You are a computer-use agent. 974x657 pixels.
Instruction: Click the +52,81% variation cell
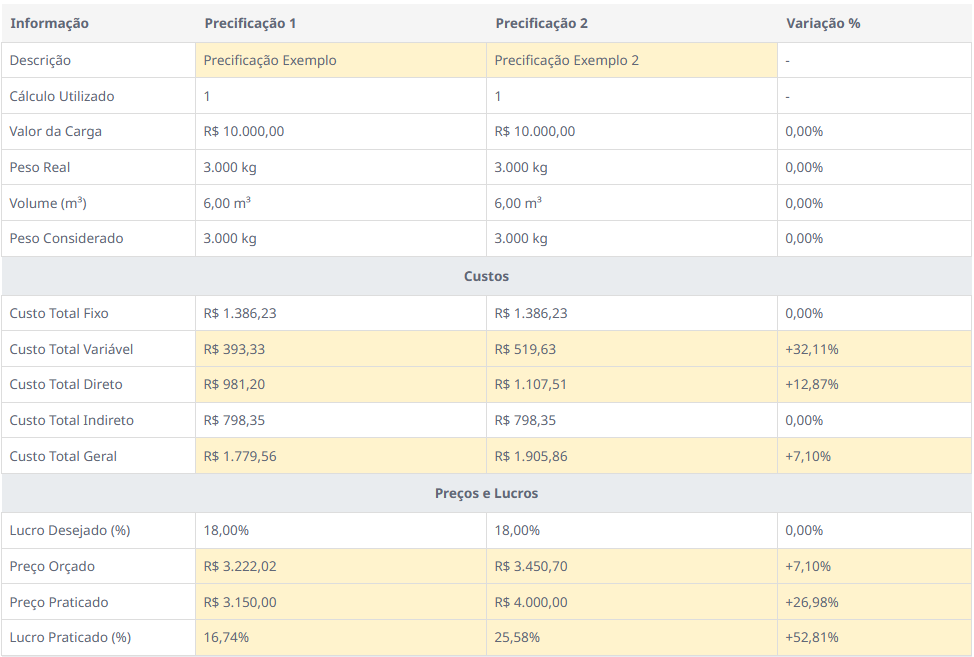tap(874, 638)
